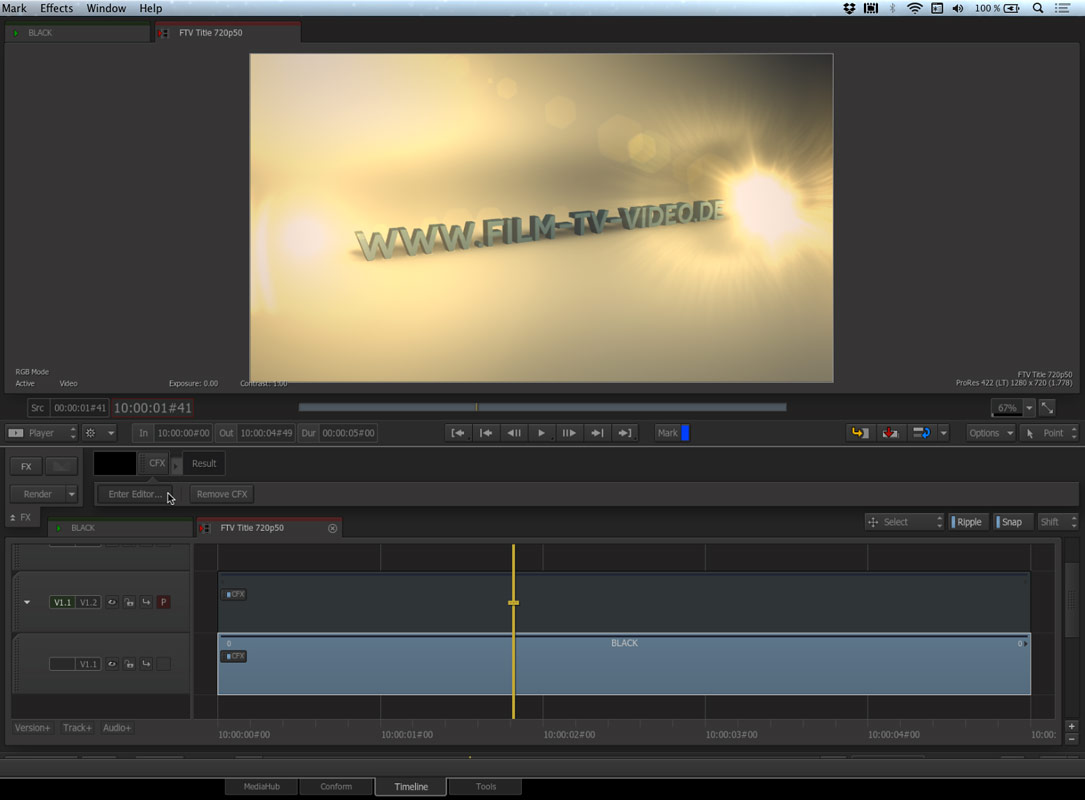Click the yellow insert edit icon

(x=858, y=433)
